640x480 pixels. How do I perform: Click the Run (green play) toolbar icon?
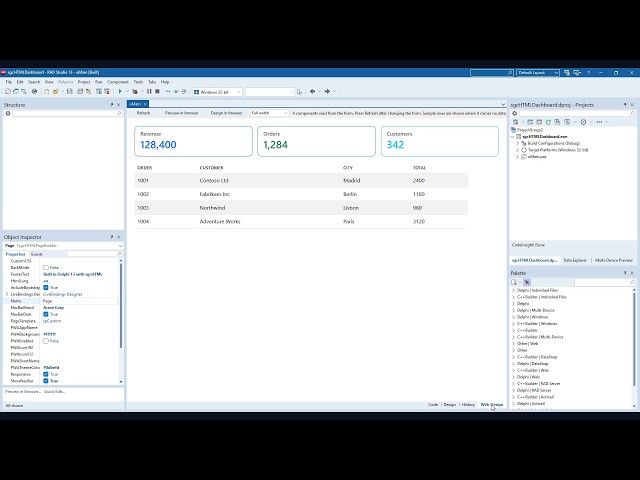coord(120,91)
